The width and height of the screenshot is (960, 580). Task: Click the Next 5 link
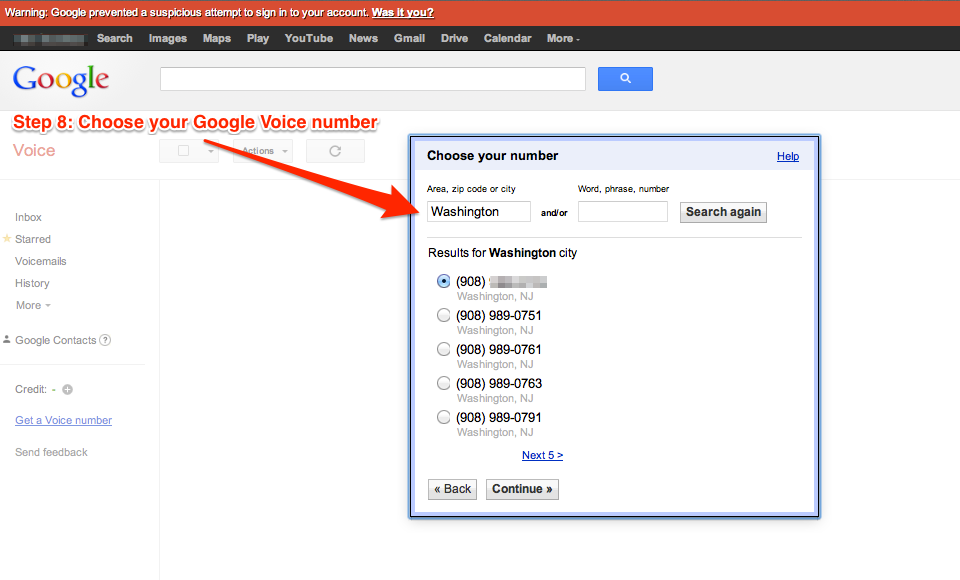[x=542, y=455]
